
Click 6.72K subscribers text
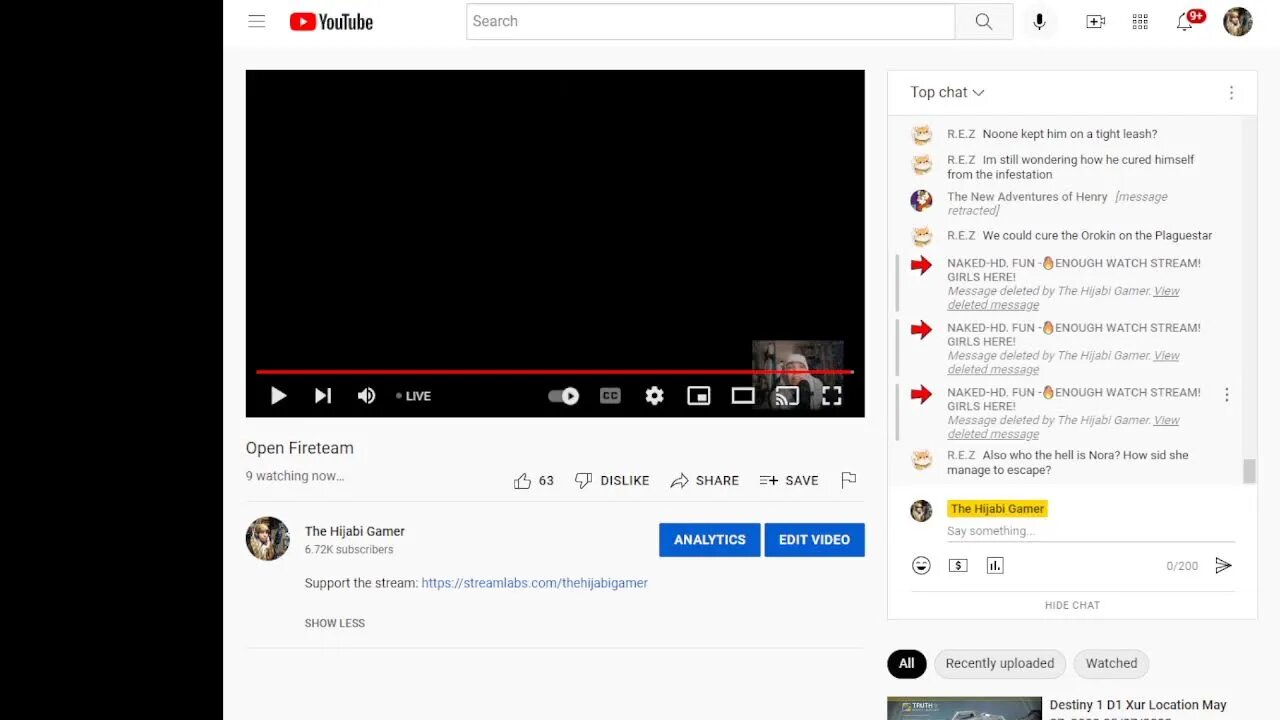tap(349, 550)
